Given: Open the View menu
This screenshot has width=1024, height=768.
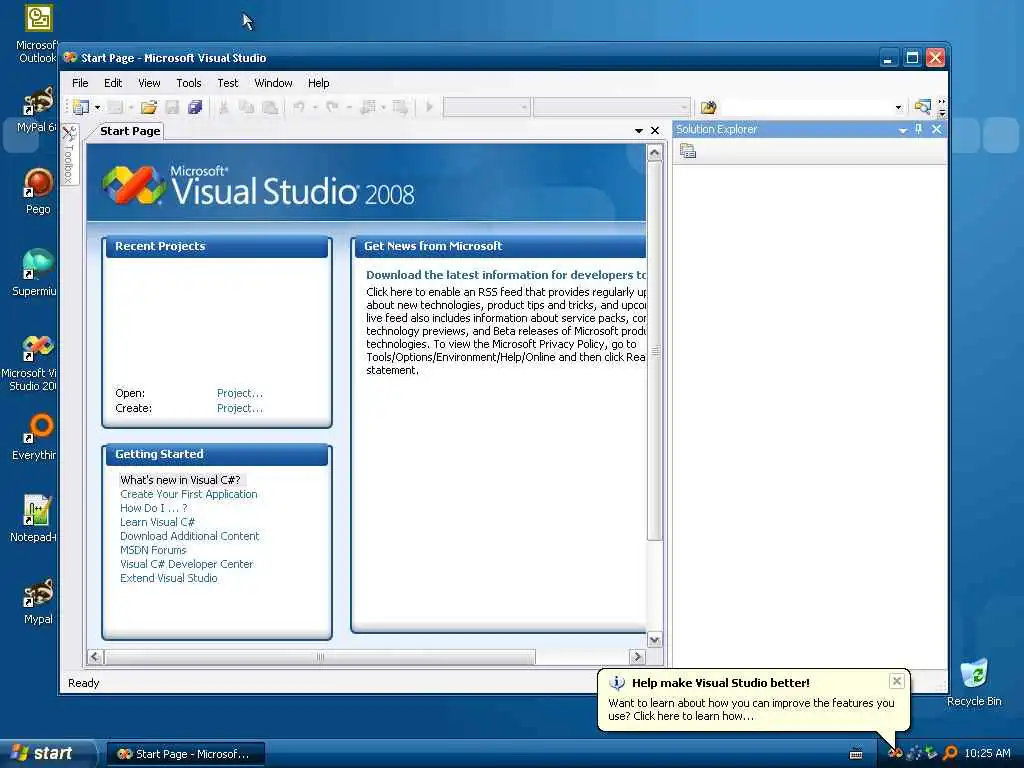Looking at the screenshot, I should (149, 83).
